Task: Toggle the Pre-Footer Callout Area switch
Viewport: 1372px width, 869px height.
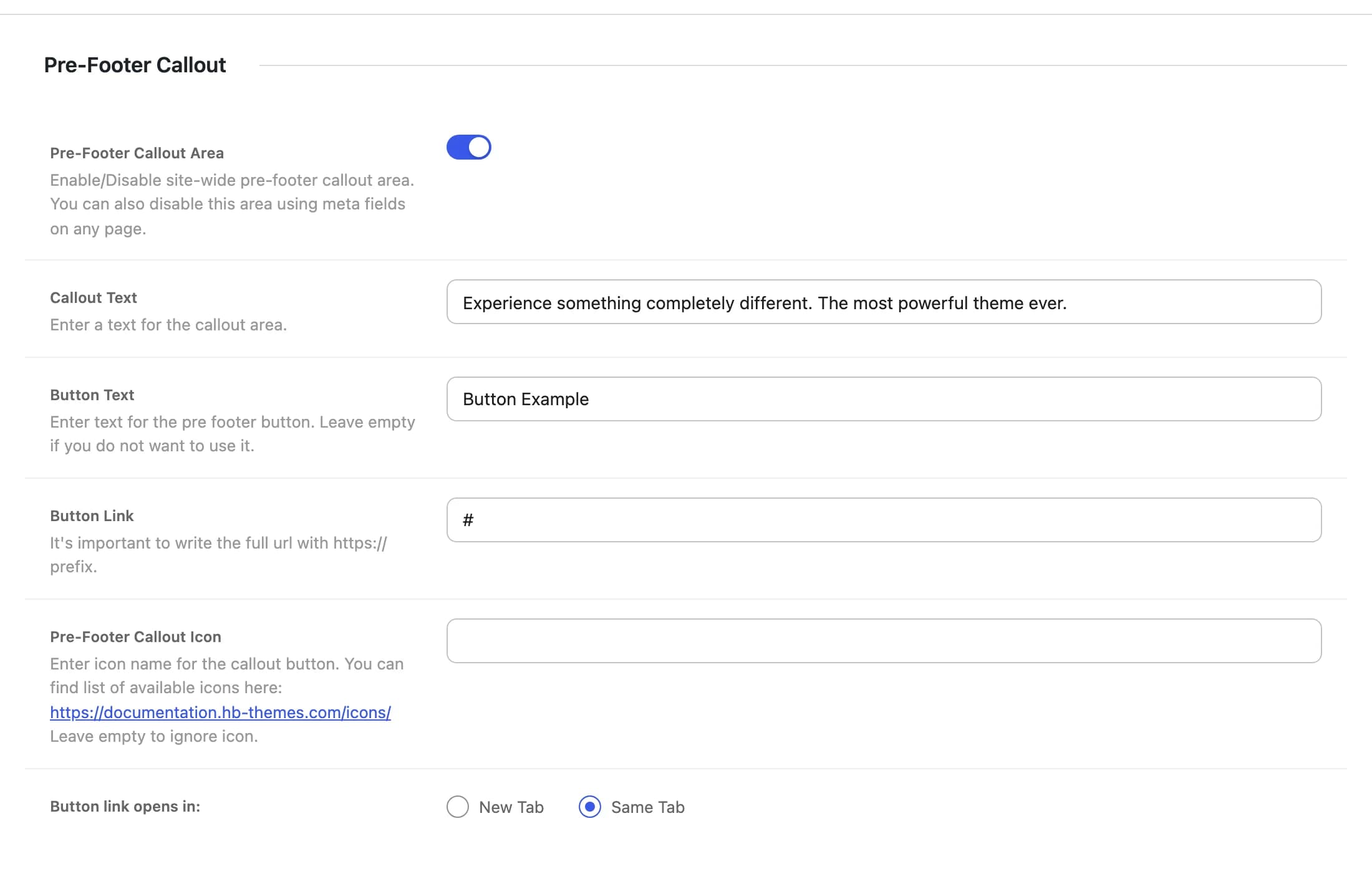Action: click(469, 147)
